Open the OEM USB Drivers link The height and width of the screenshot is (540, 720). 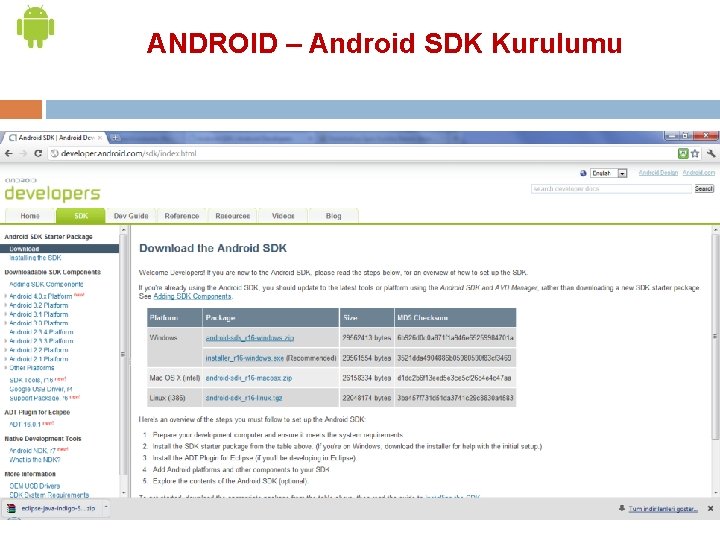34,486
